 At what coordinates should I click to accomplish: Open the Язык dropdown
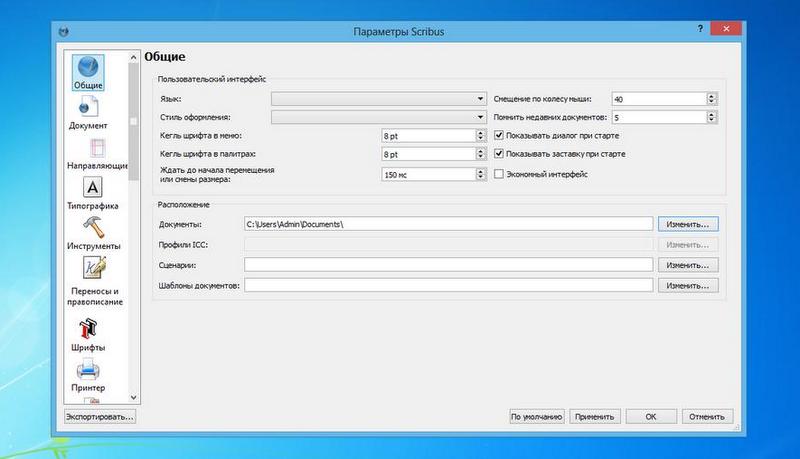coord(379,99)
